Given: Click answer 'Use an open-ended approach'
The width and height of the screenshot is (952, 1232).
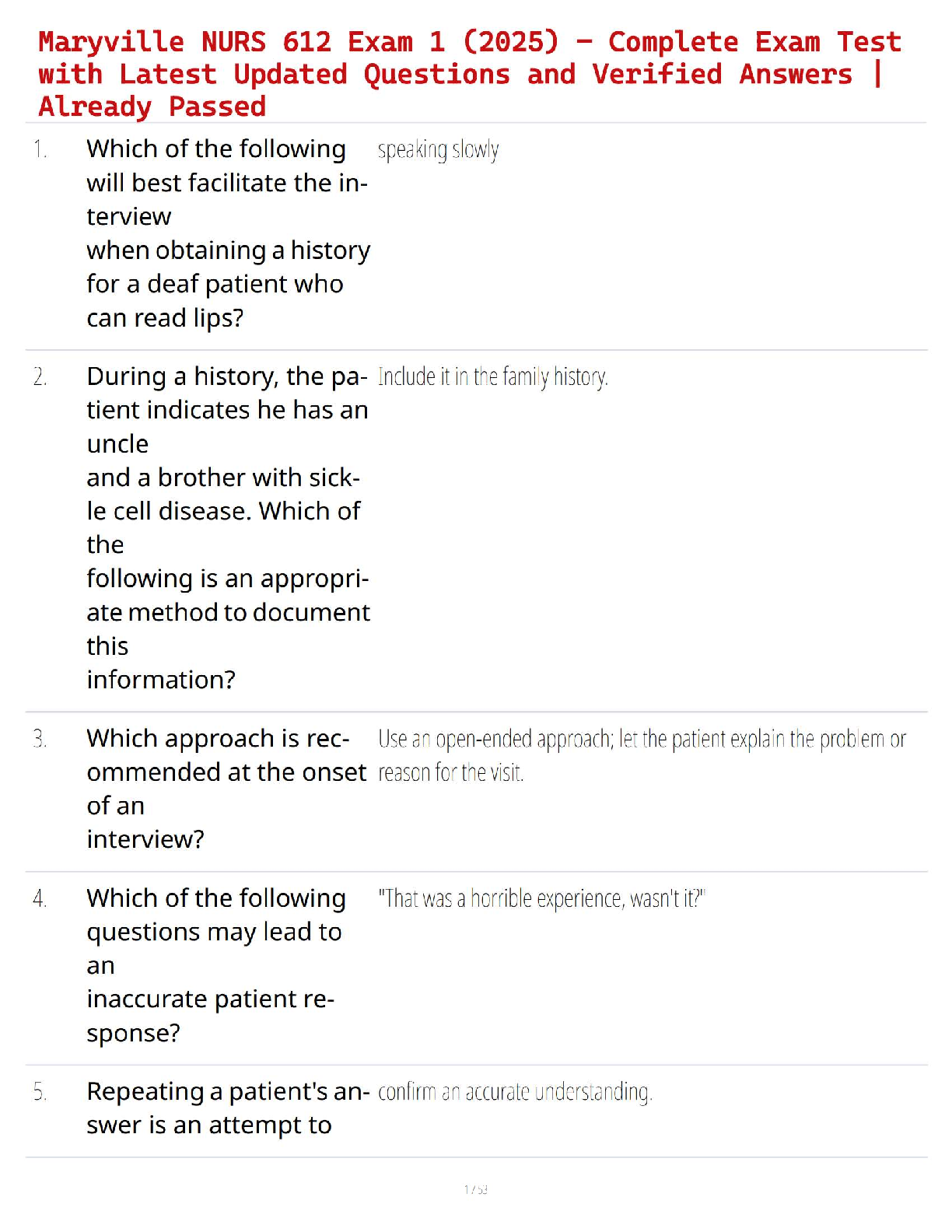Looking at the screenshot, I should click(642, 755).
